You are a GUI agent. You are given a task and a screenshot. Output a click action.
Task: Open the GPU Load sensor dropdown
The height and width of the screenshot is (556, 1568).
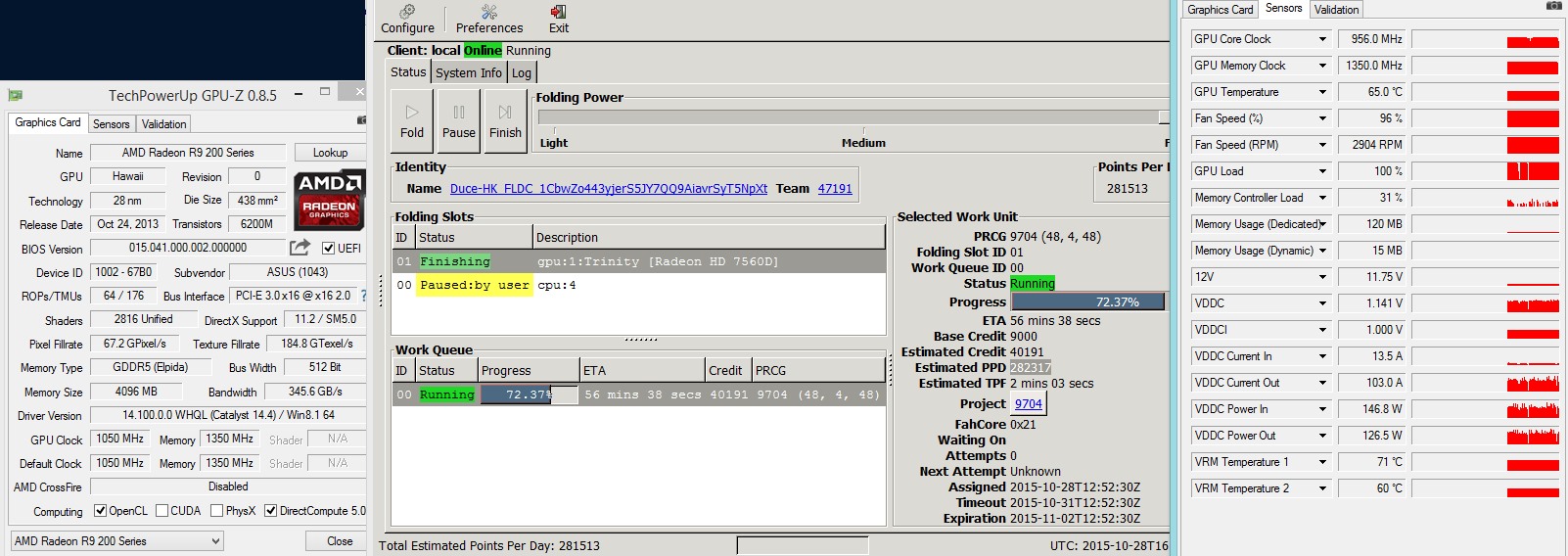click(1322, 171)
